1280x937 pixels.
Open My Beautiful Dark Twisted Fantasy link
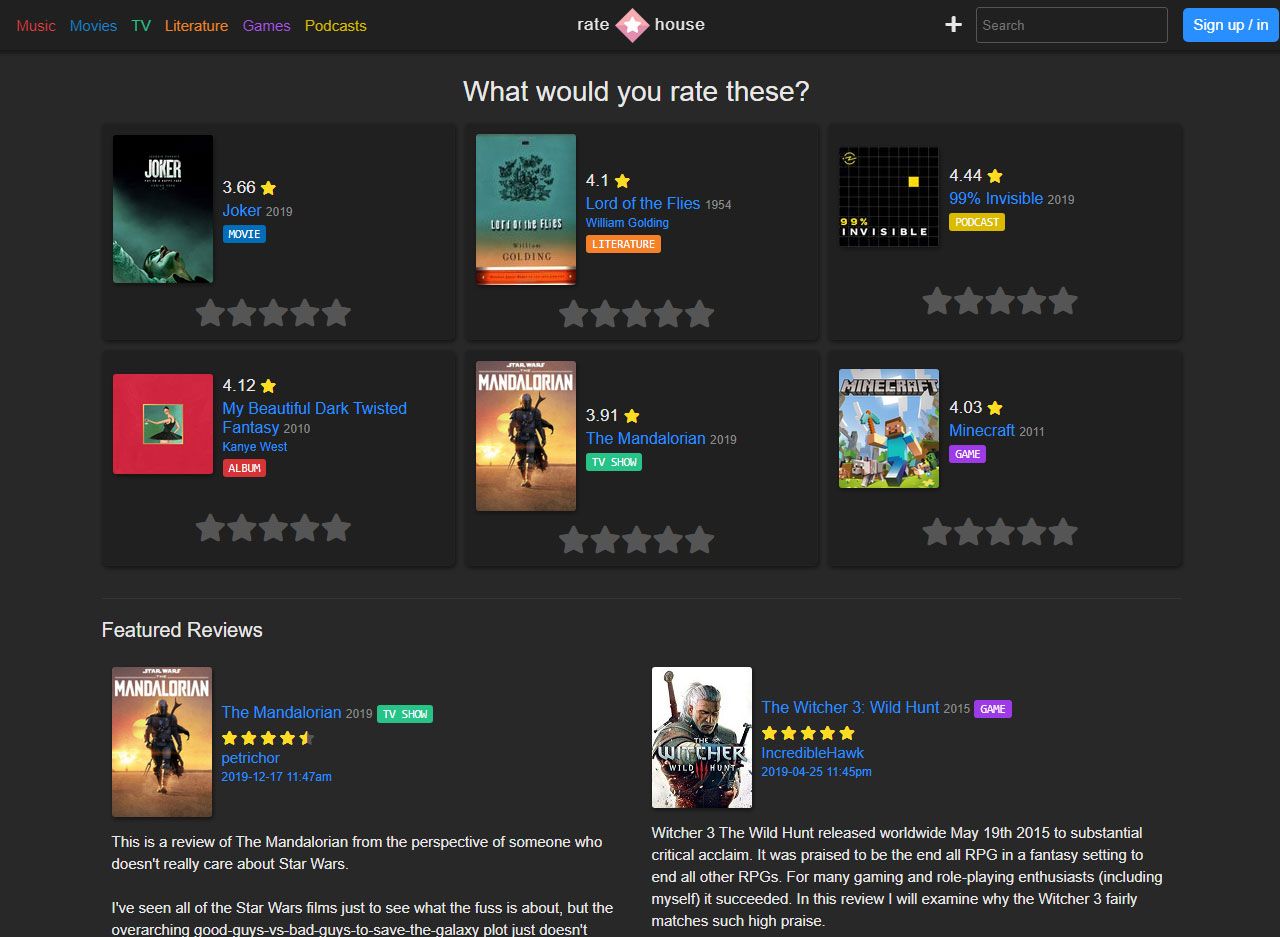click(314, 418)
